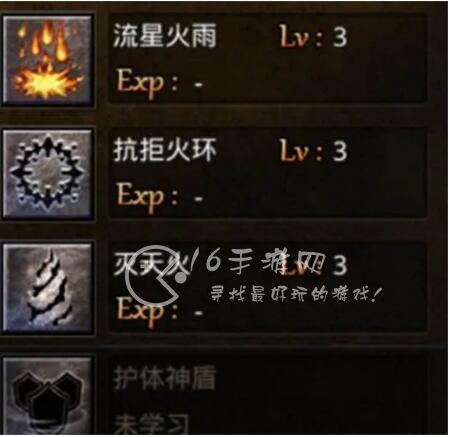The height and width of the screenshot is (437, 450).
Task: Select the 灭天火 flame skill icon
Action: pyautogui.click(x=47, y=288)
